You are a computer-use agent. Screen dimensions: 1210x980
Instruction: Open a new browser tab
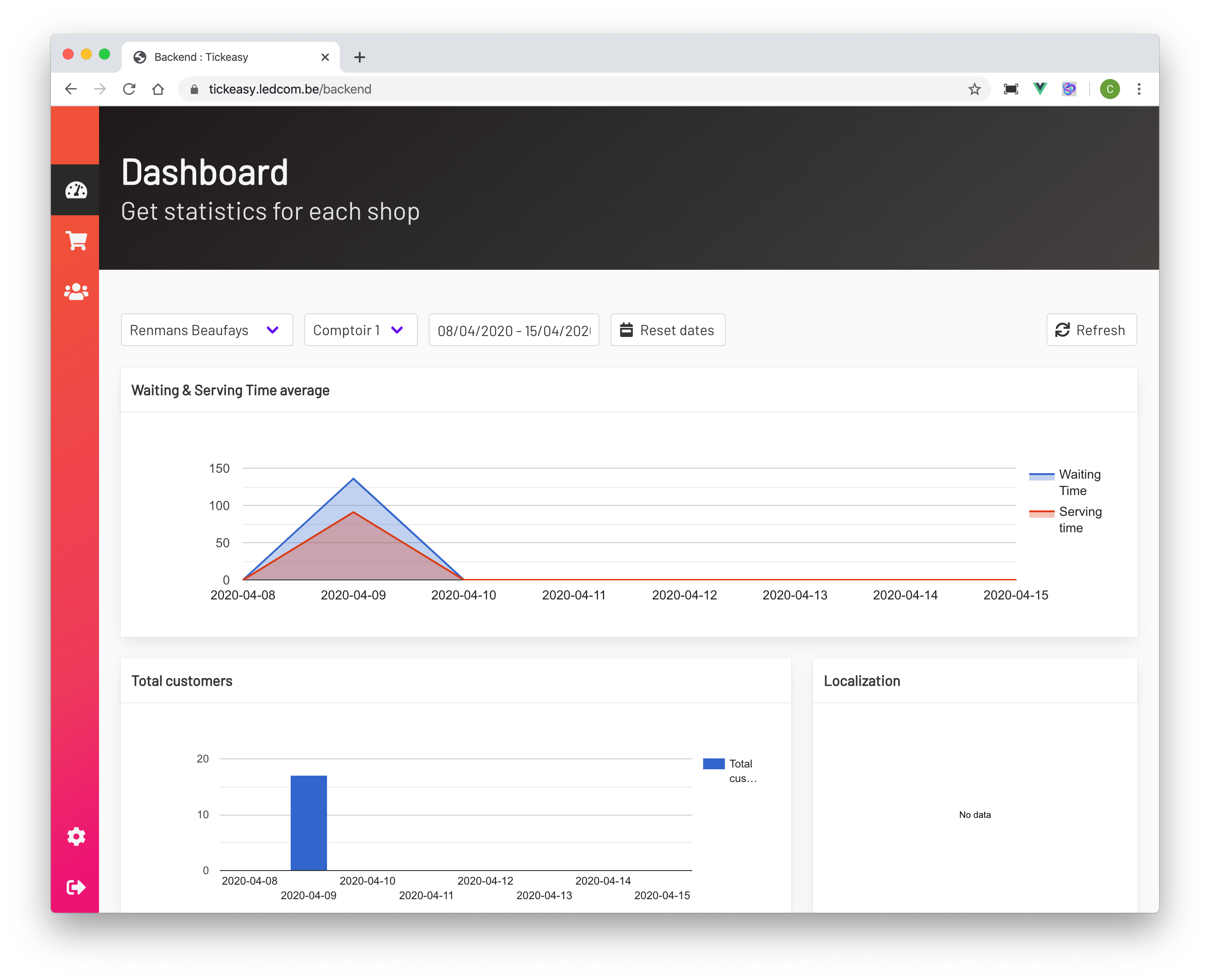pyautogui.click(x=360, y=57)
